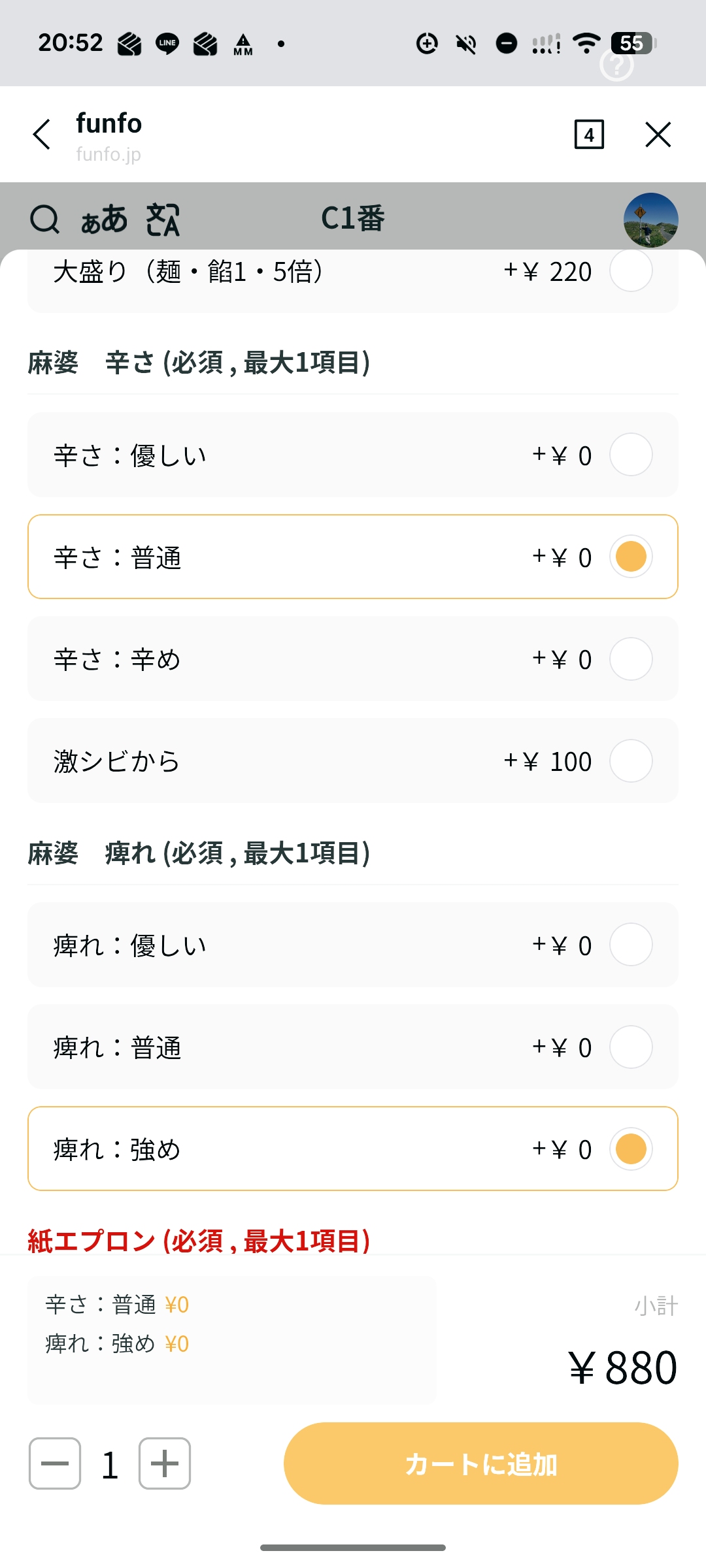Select 辛さ：優しい spiciness option
This screenshot has height=1568, width=706.
point(630,455)
